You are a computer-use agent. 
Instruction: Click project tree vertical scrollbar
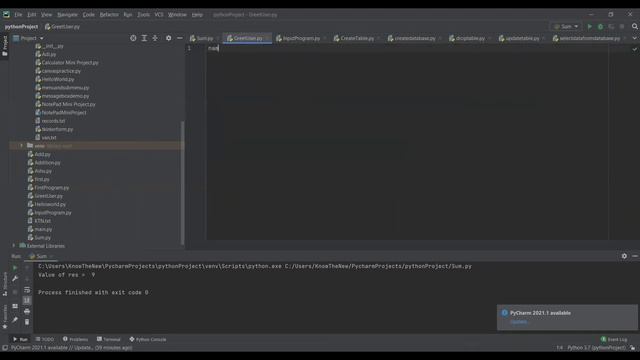point(182,182)
